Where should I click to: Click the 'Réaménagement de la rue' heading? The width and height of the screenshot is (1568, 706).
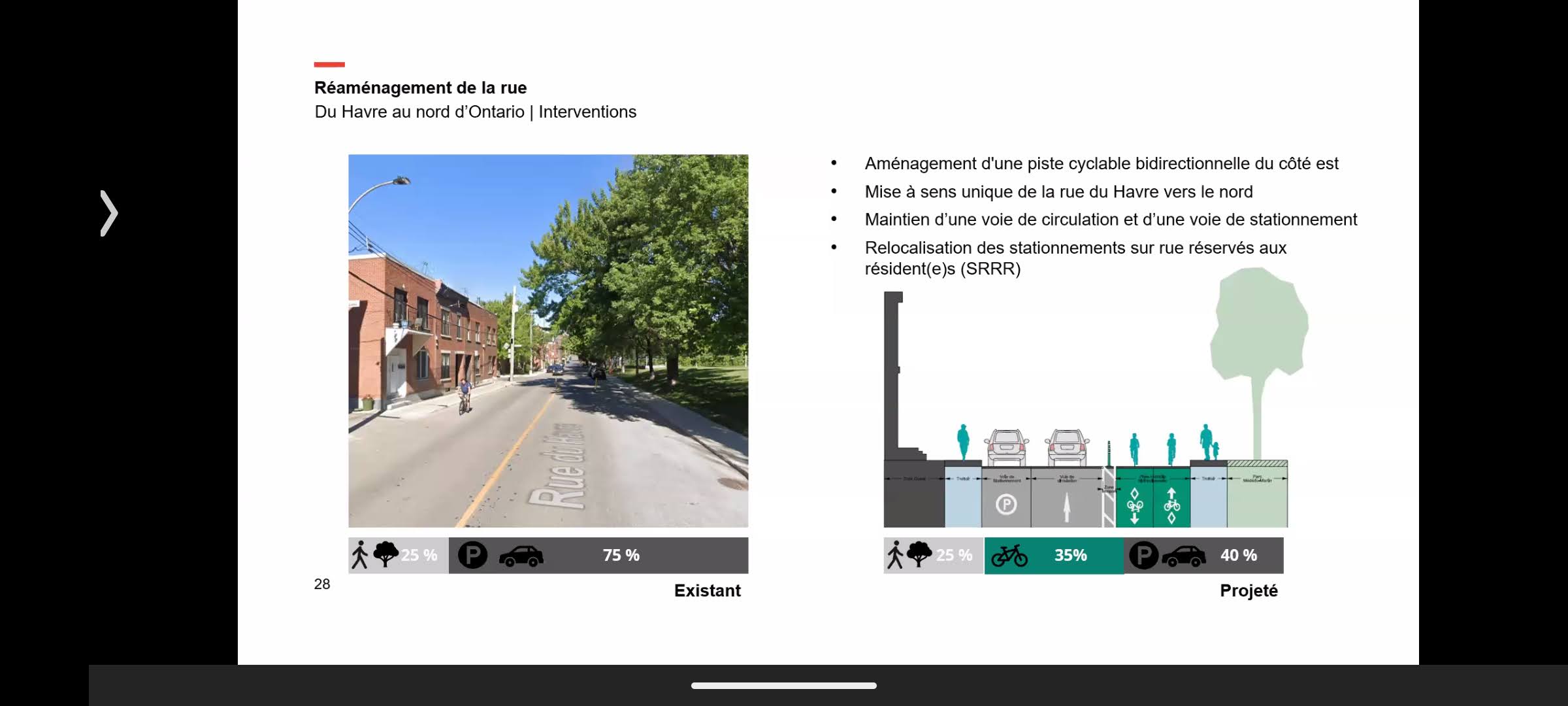pos(420,88)
